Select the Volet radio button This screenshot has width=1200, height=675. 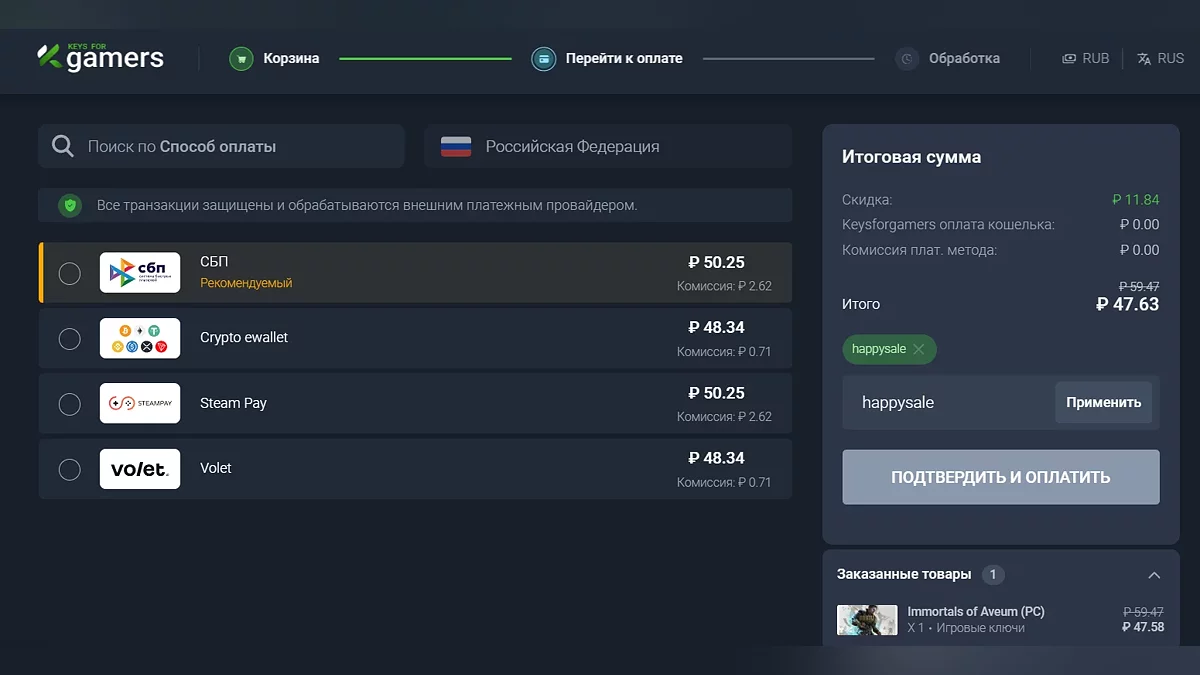tap(69, 469)
